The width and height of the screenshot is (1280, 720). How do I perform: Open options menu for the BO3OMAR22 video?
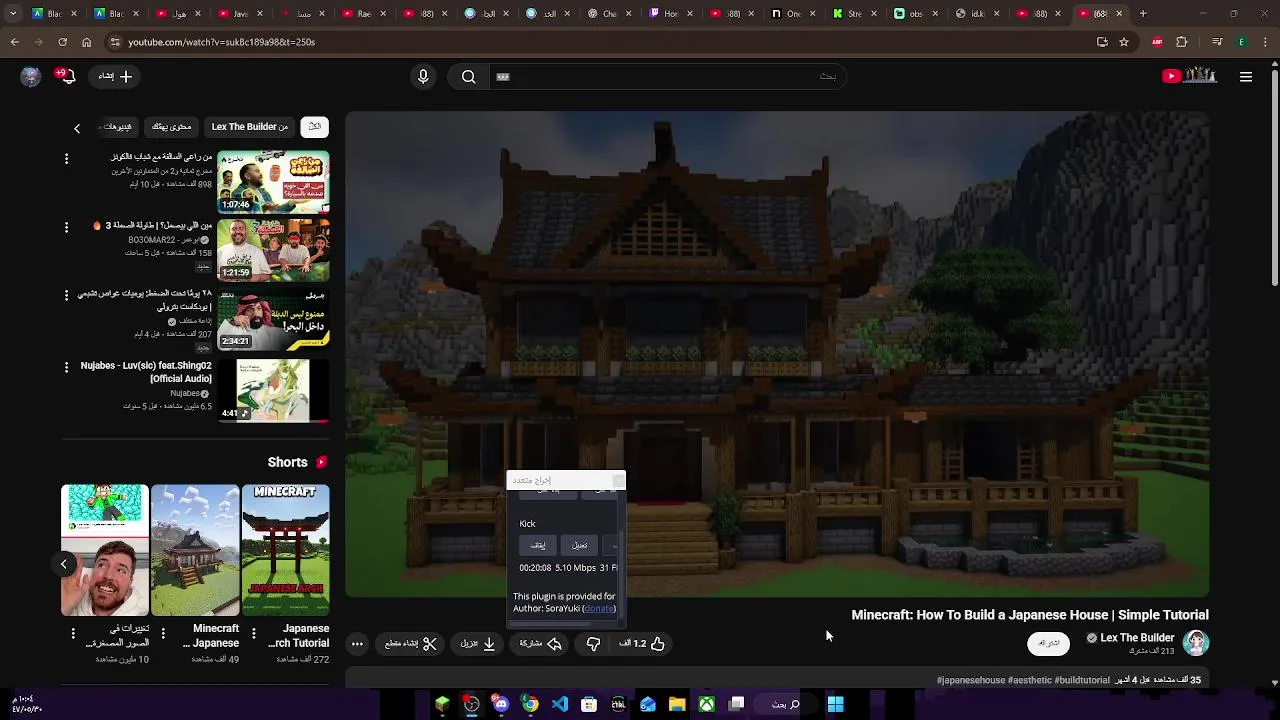click(x=66, y=228)
